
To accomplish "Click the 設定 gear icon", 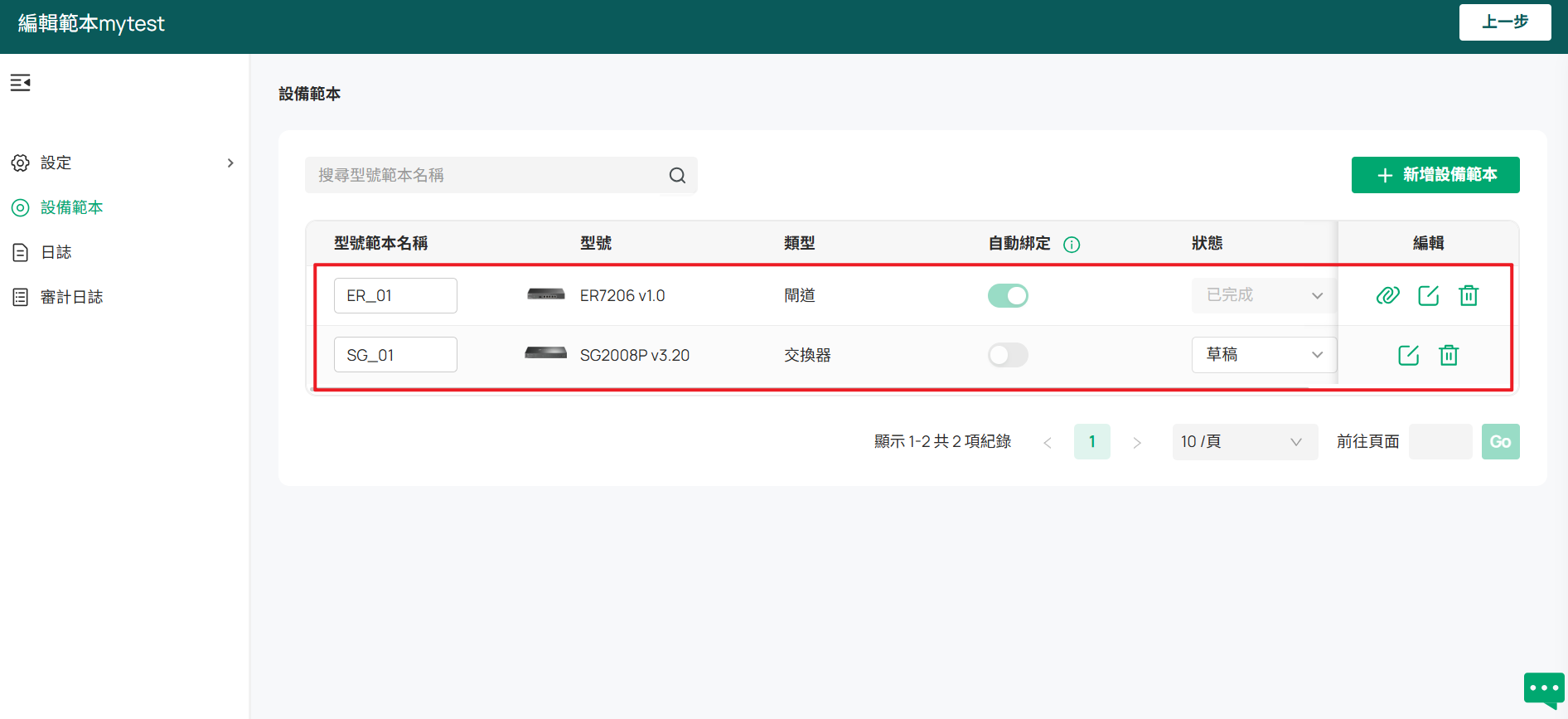I will pos(21,163).
